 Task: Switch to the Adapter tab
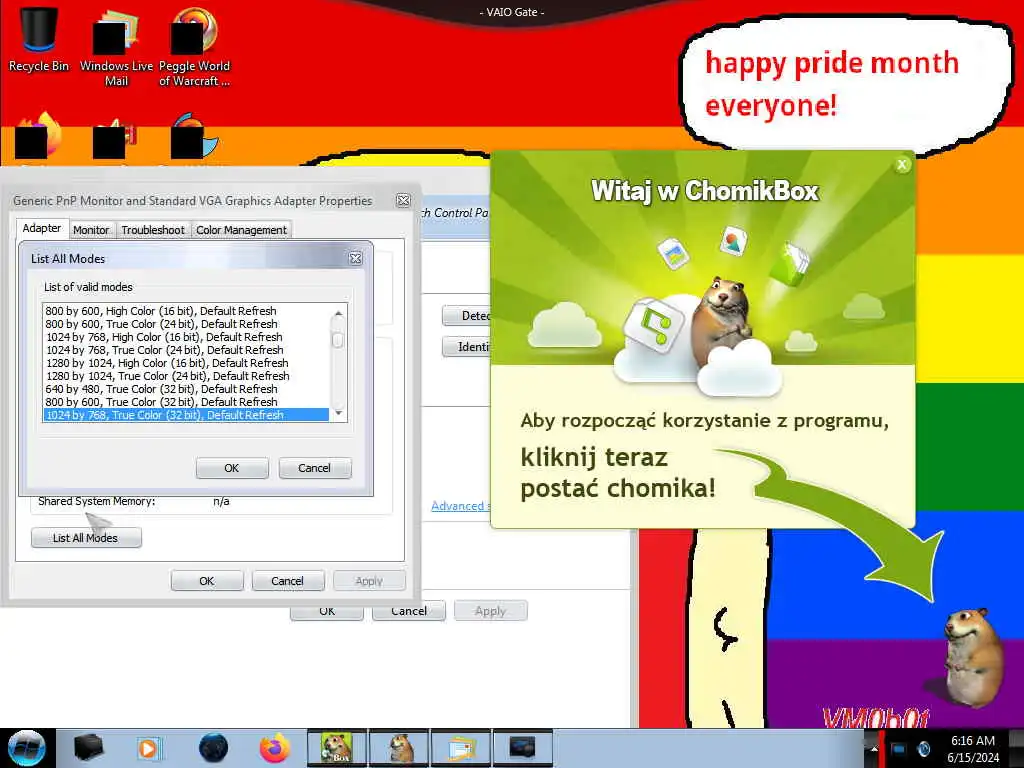[42, 228]
